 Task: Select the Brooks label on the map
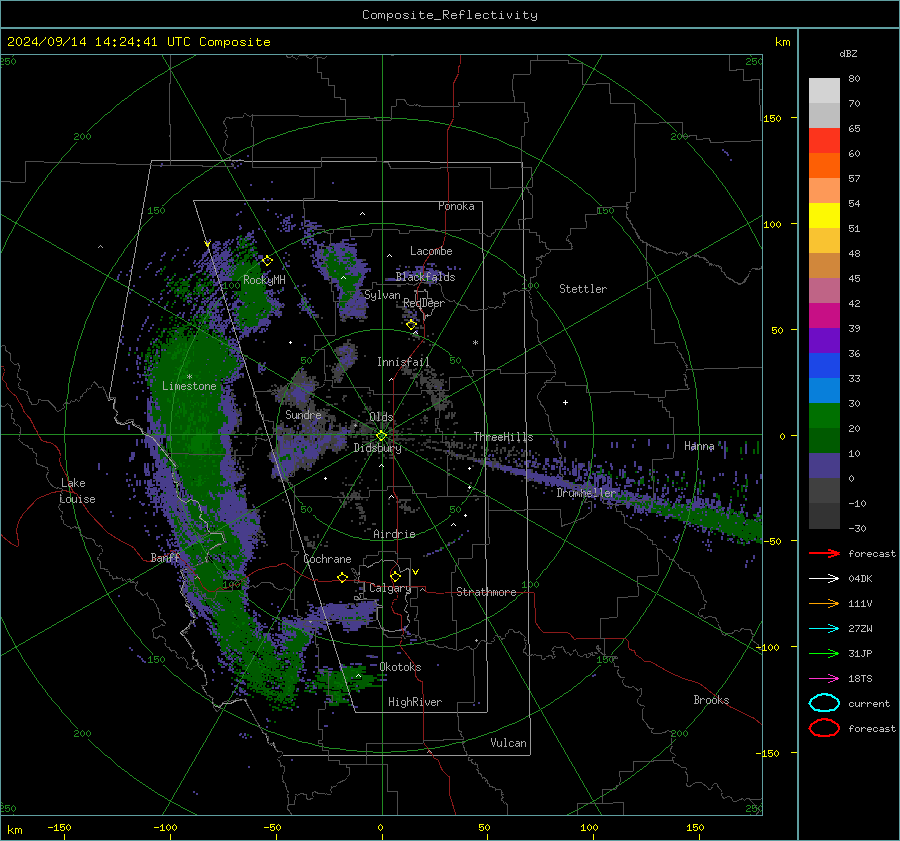pos(711,700)
